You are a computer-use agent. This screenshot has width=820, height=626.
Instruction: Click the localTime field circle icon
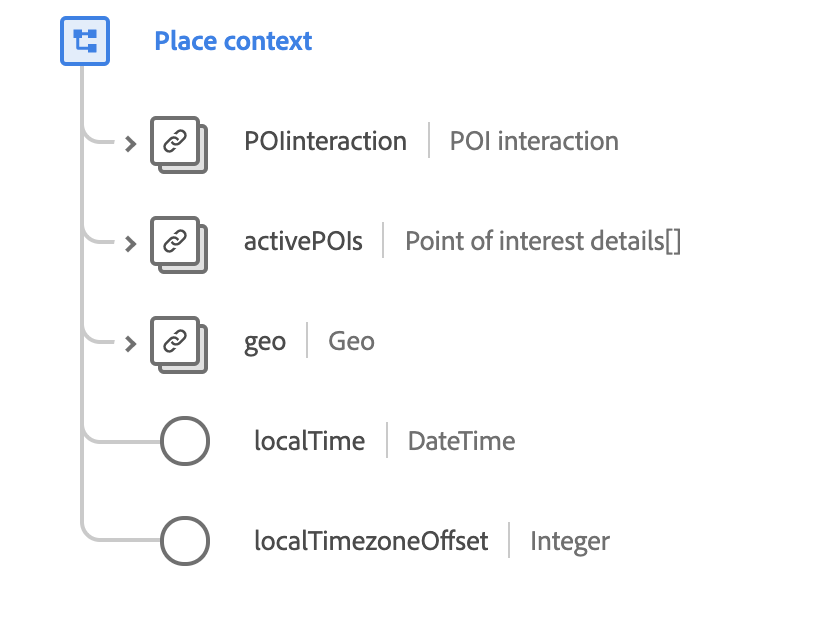tap(185, 441)
